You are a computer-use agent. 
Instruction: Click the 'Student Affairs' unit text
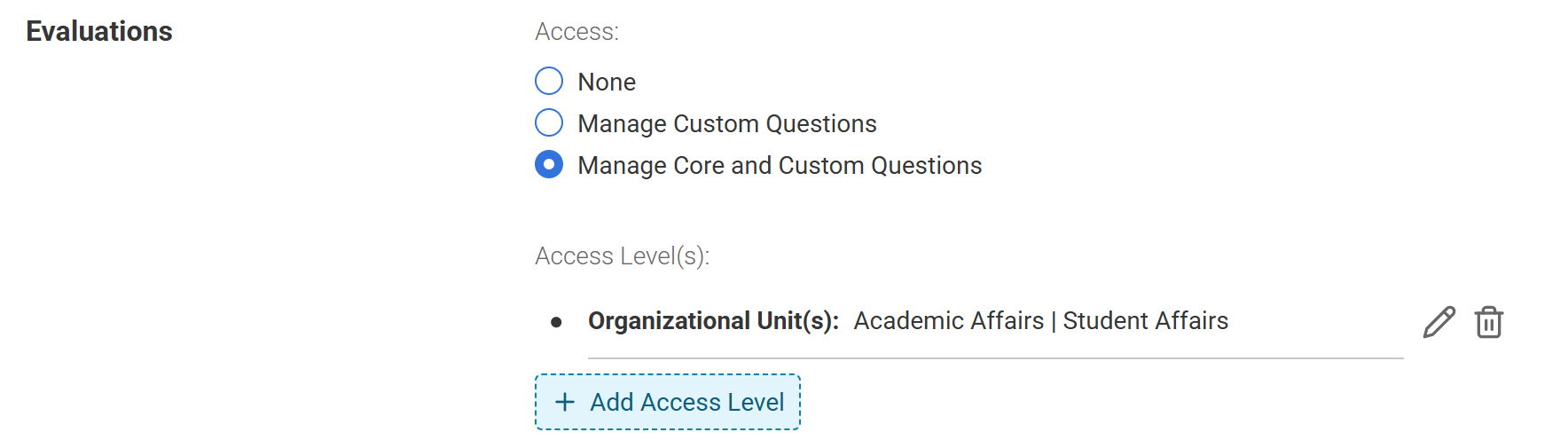click(1145, 321)
